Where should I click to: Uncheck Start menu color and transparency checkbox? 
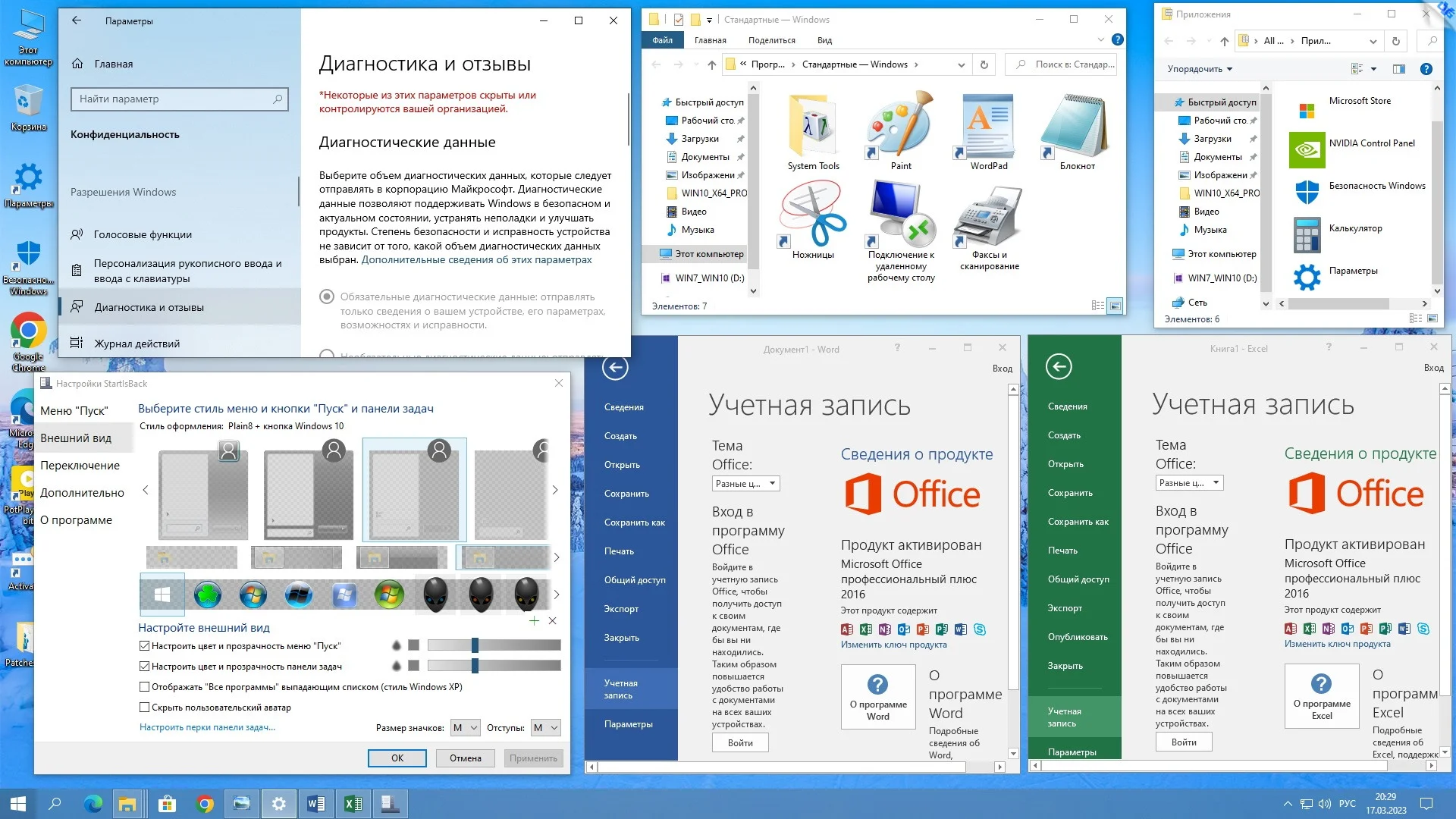[x=144, y=646]
